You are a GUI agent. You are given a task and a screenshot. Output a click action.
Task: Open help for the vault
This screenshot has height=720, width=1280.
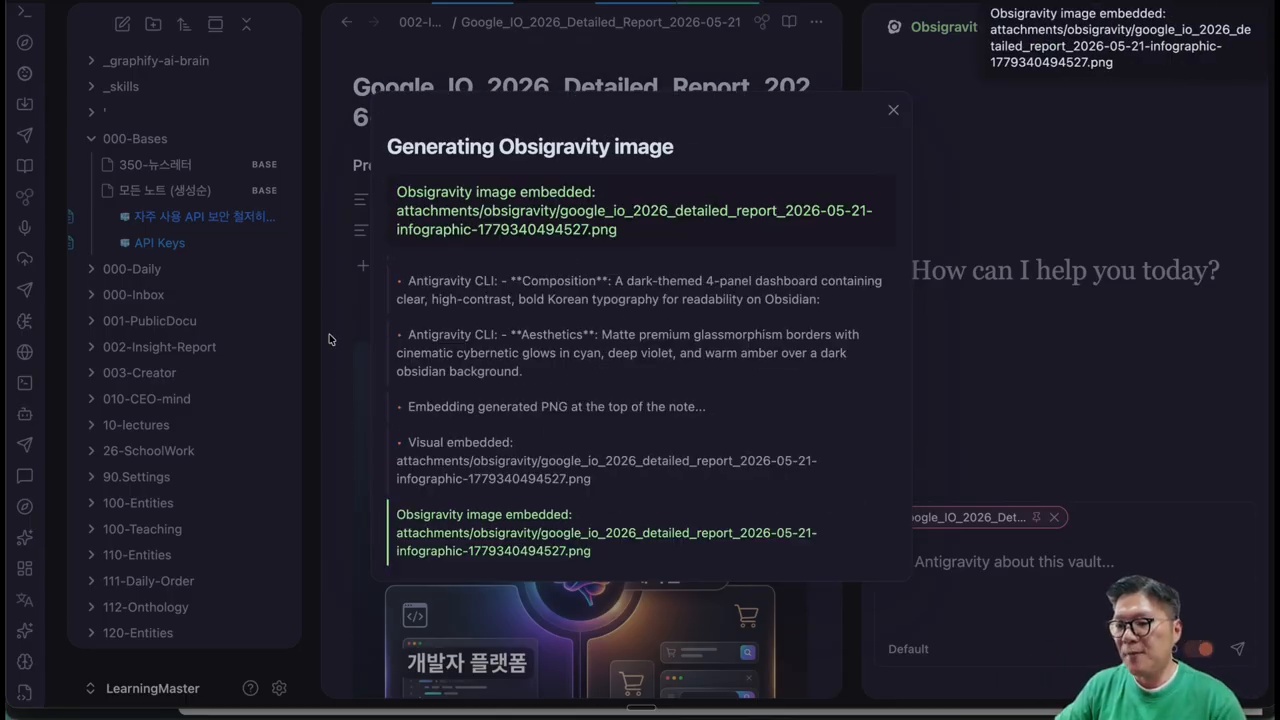250,688
